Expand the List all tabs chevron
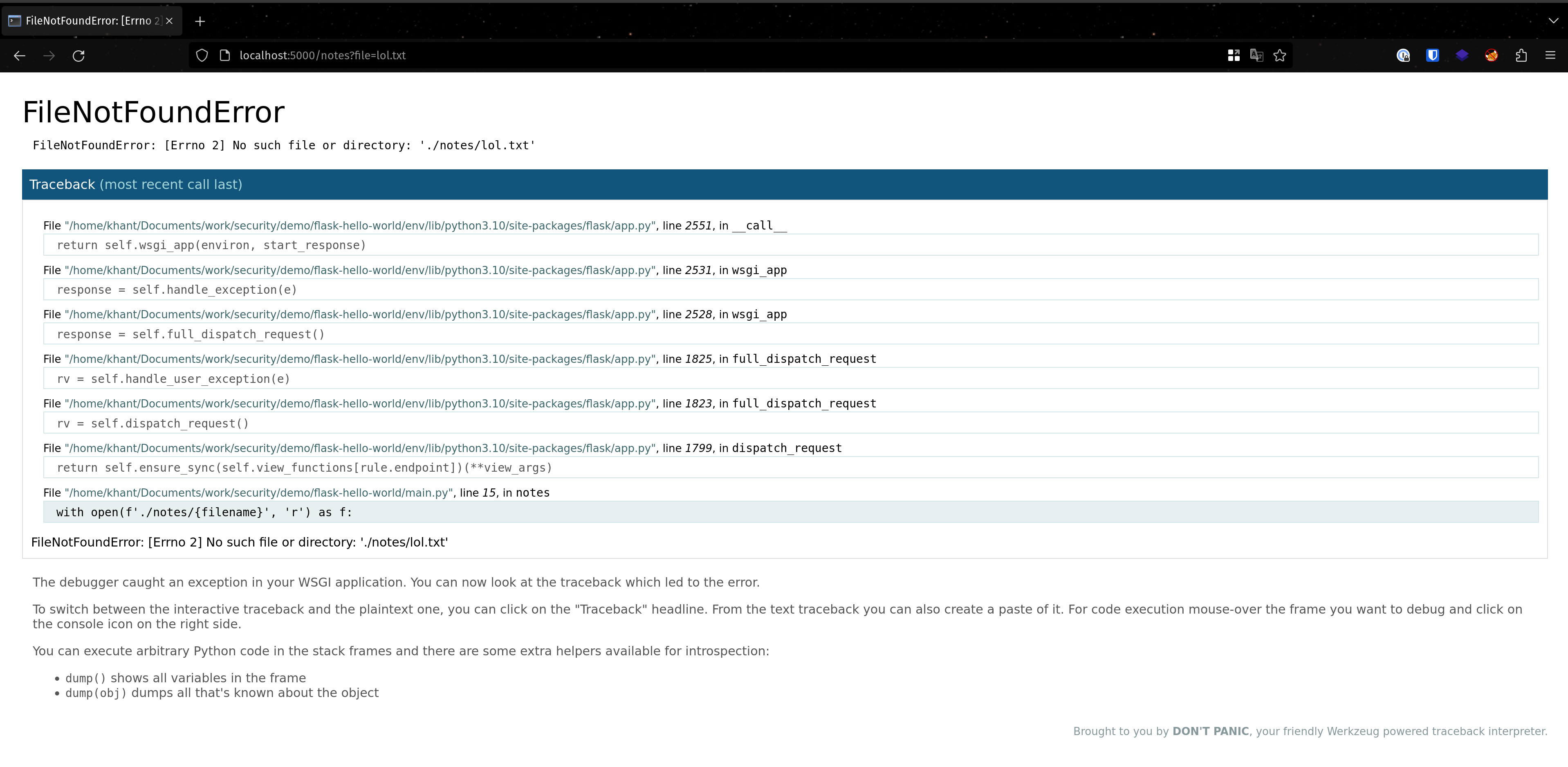This screenshot has height=767, width=1568. coord(1553,20)
